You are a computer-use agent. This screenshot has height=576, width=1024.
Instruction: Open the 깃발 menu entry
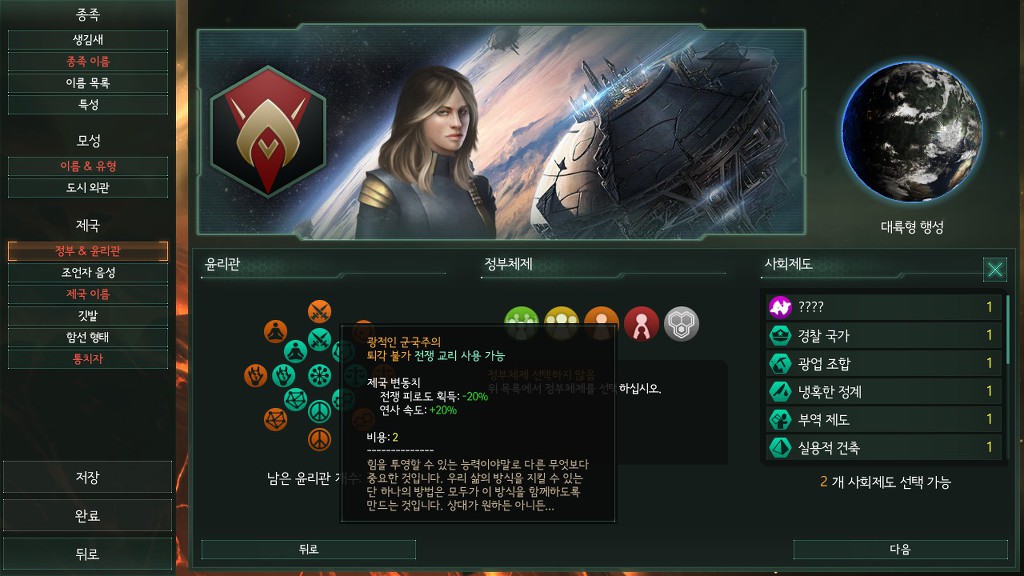click(x=88, y=315)
